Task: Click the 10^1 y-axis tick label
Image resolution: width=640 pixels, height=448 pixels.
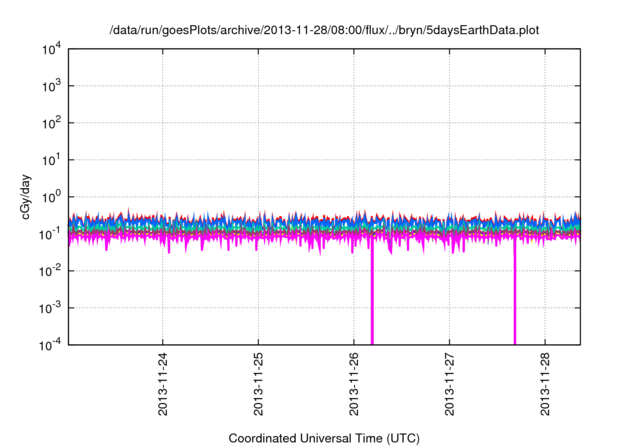Action: [x=50, y=160]
